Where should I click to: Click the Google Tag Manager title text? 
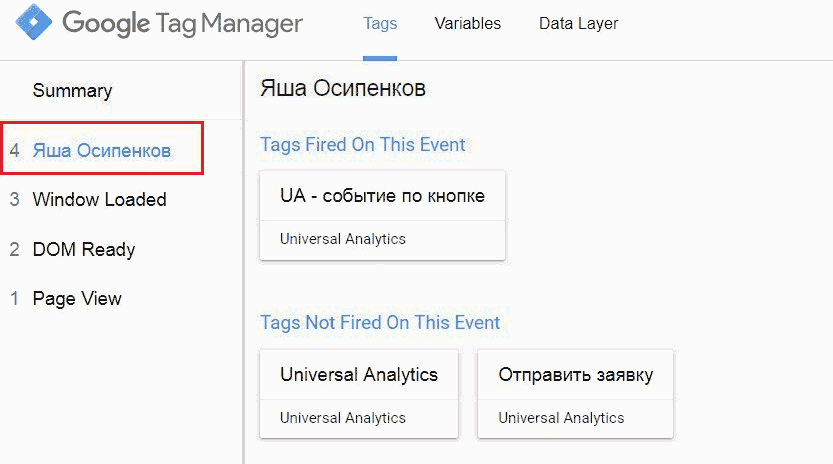coord(182,23)
